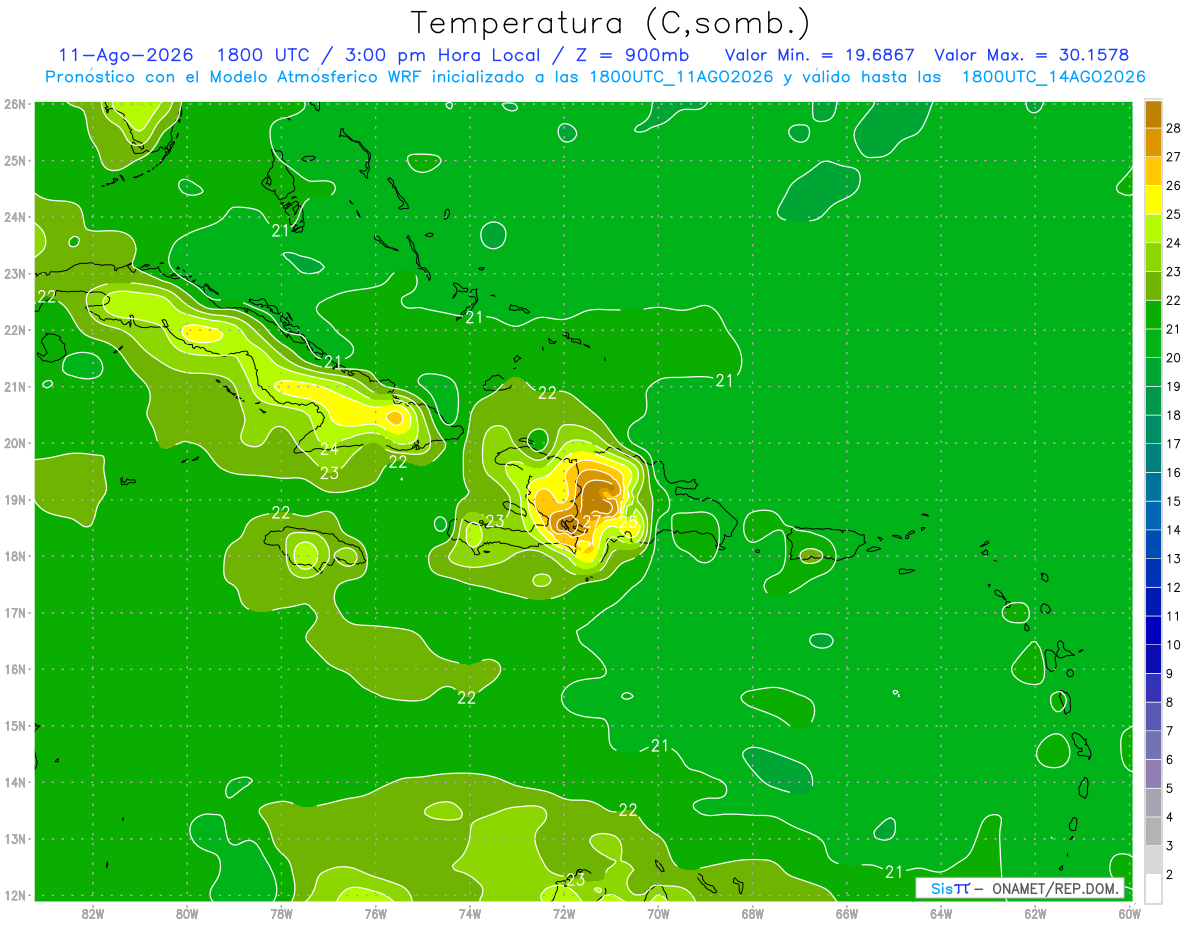The height and width of the screenshot is (927, 1200).
Task: Click the latitude label '24N'
Action: [x=15, y=217]
